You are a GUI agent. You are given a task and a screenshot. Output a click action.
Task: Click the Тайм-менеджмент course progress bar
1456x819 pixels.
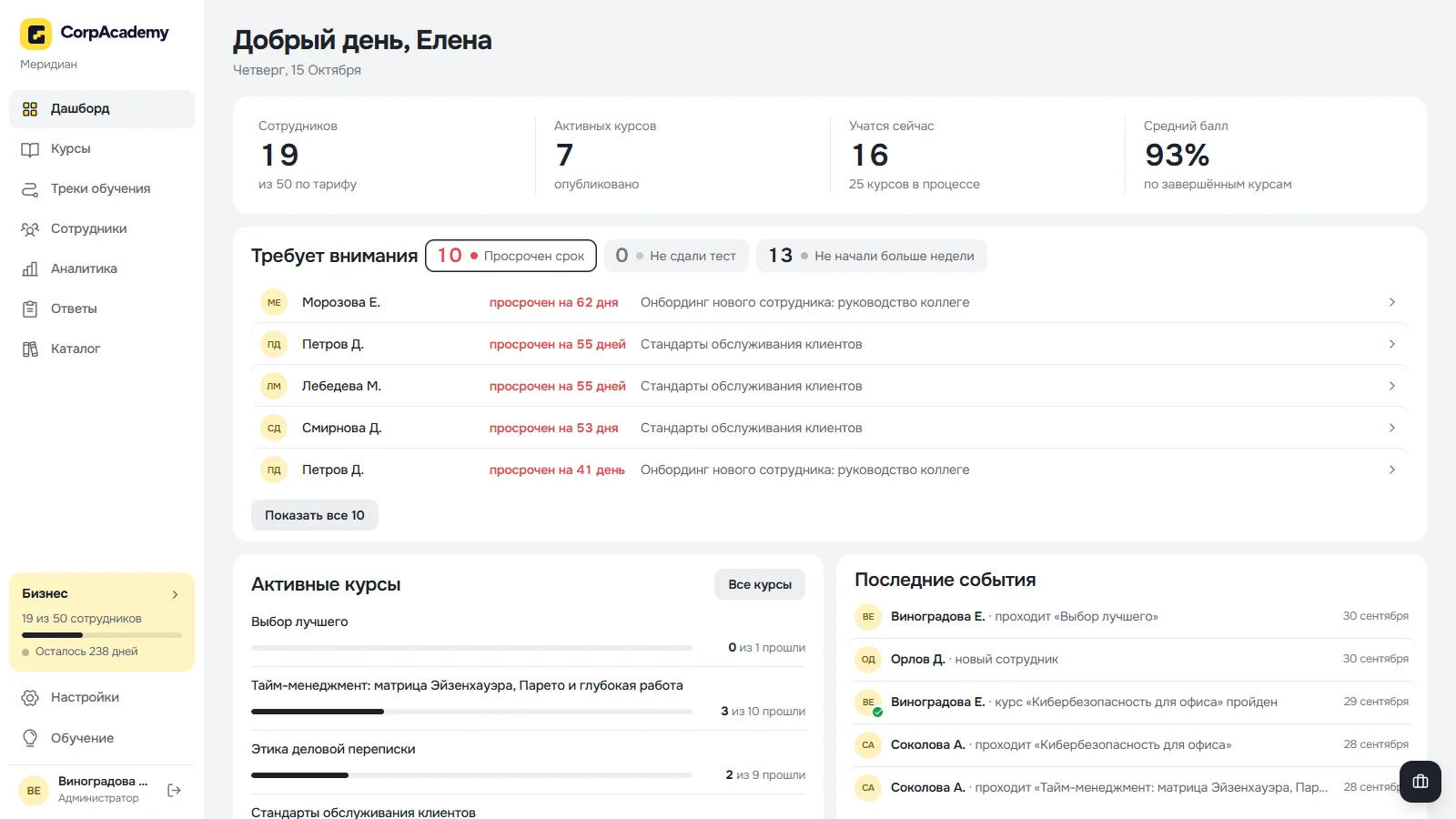click(471, 712)
